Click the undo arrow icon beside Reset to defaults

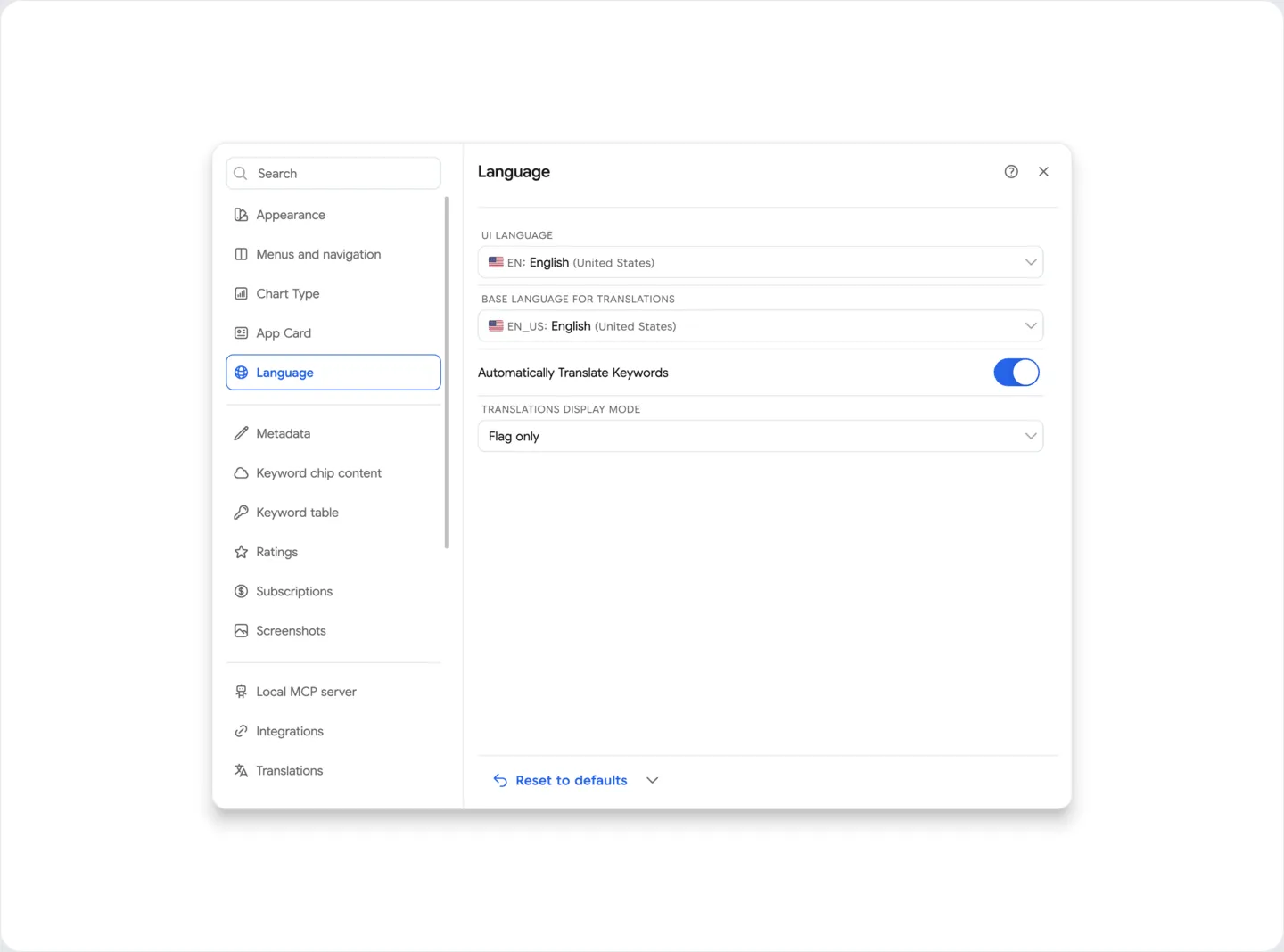coord(500,781)
